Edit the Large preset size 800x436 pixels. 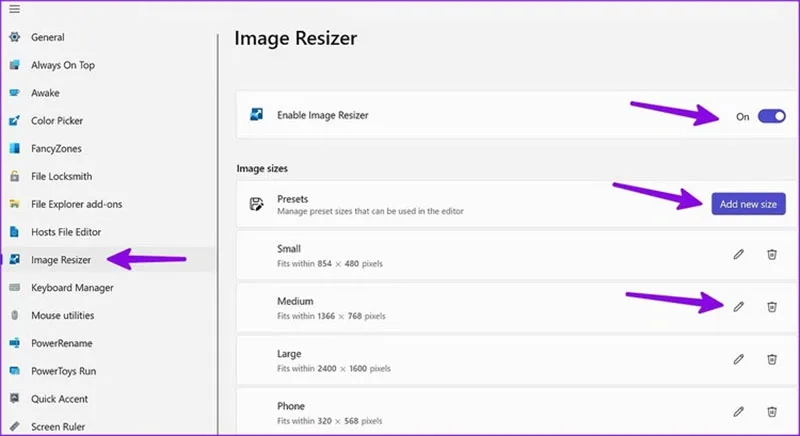tap(738, 359)
